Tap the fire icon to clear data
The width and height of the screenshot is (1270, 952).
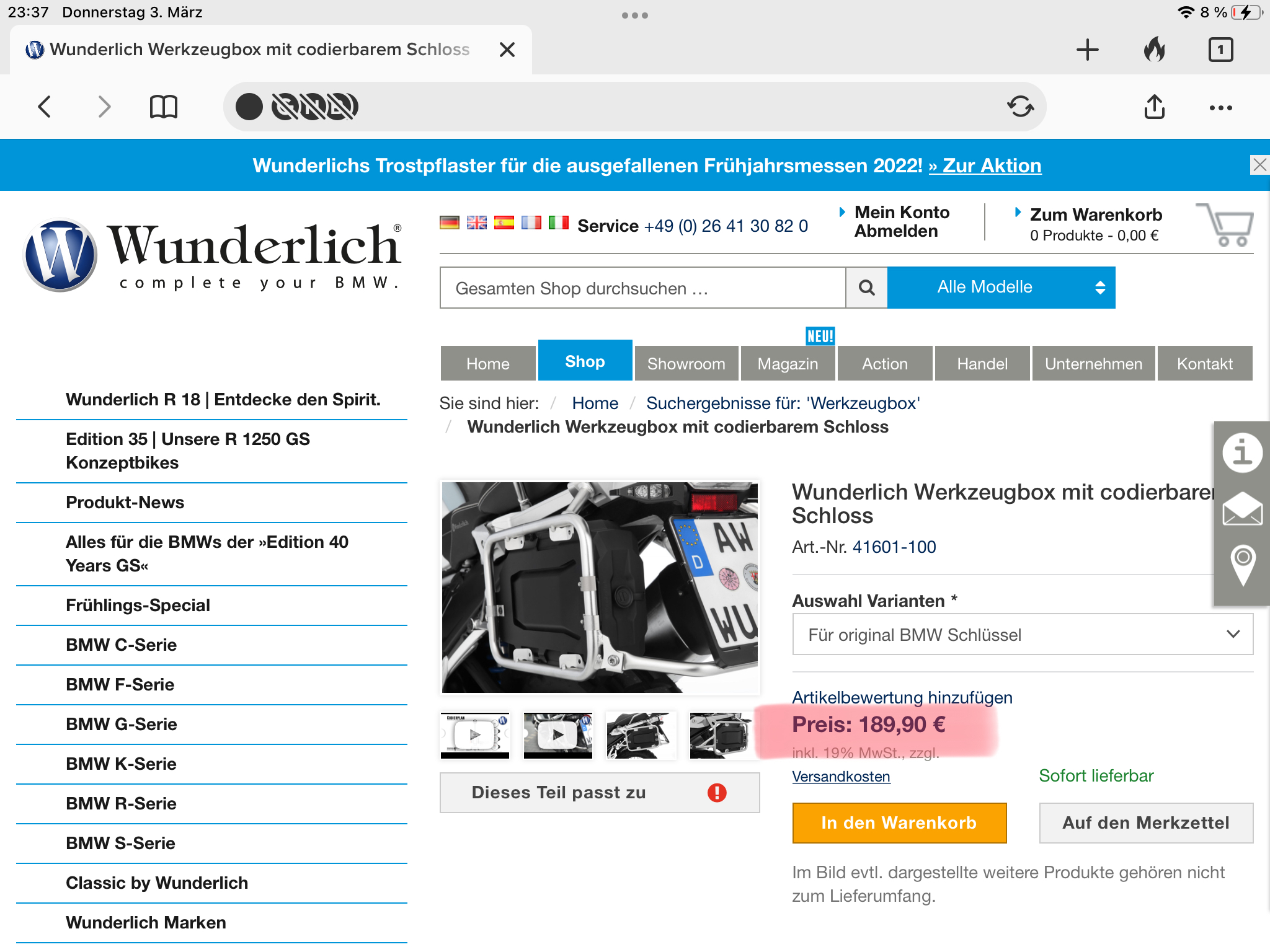coord(1155,50)
